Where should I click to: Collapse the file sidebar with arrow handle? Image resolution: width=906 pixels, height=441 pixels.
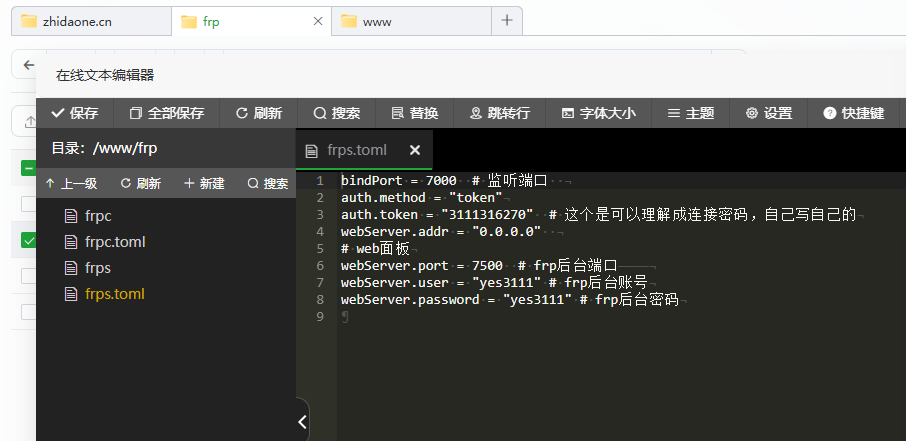click(x=302, y=421)
